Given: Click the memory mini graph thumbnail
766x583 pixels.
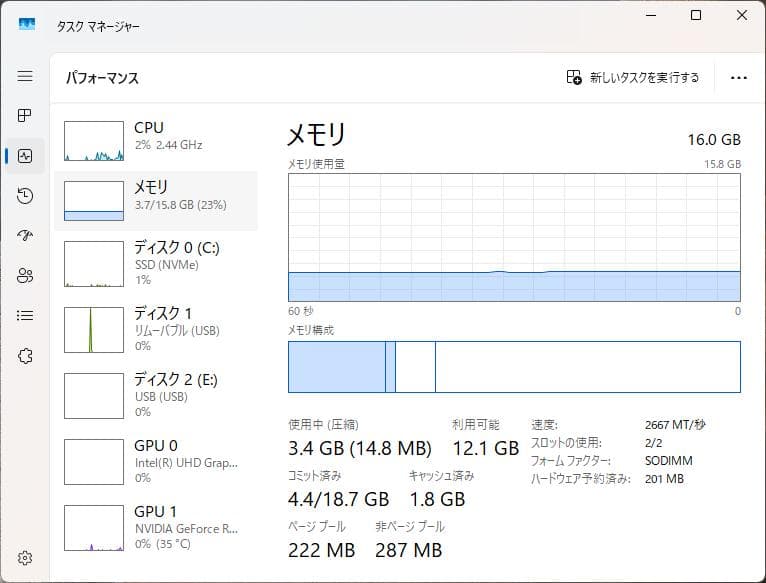Looking at the screenshot, I should [94, 201].
